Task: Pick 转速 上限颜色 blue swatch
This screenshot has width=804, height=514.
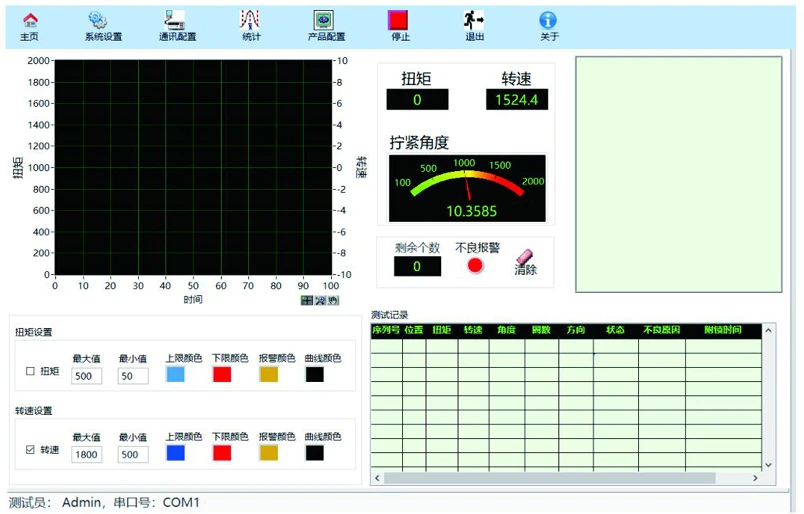Action: tap(175, 452)
